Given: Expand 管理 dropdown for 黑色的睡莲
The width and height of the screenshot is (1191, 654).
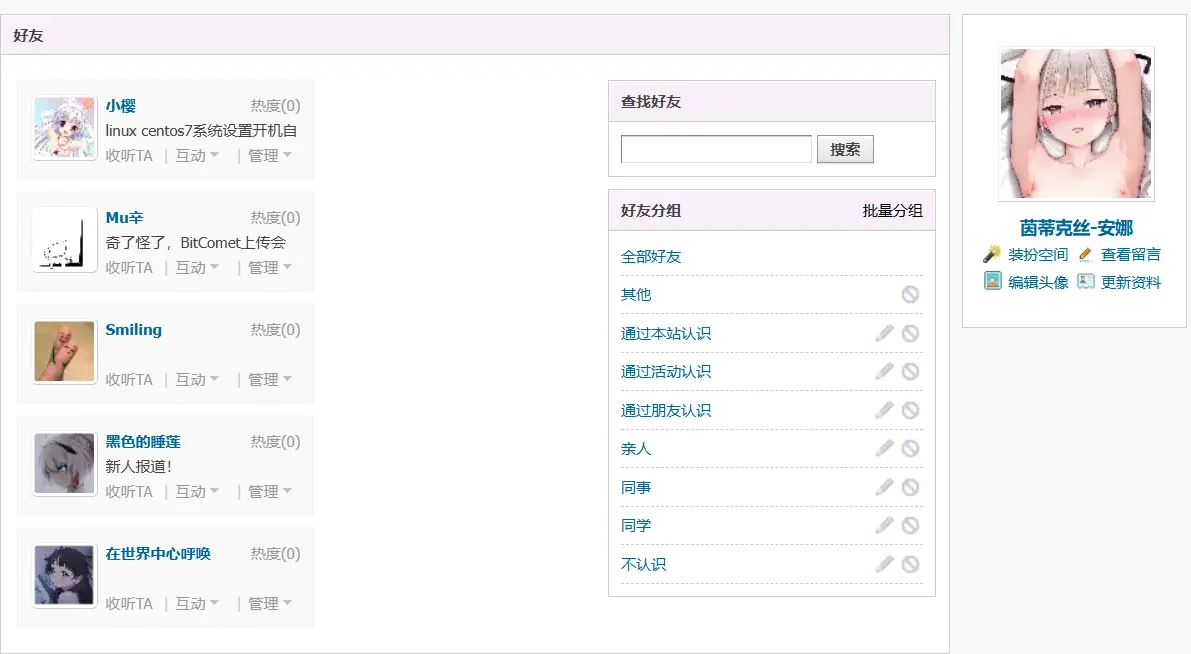Looking at the screenshot, I should [269, 492].
